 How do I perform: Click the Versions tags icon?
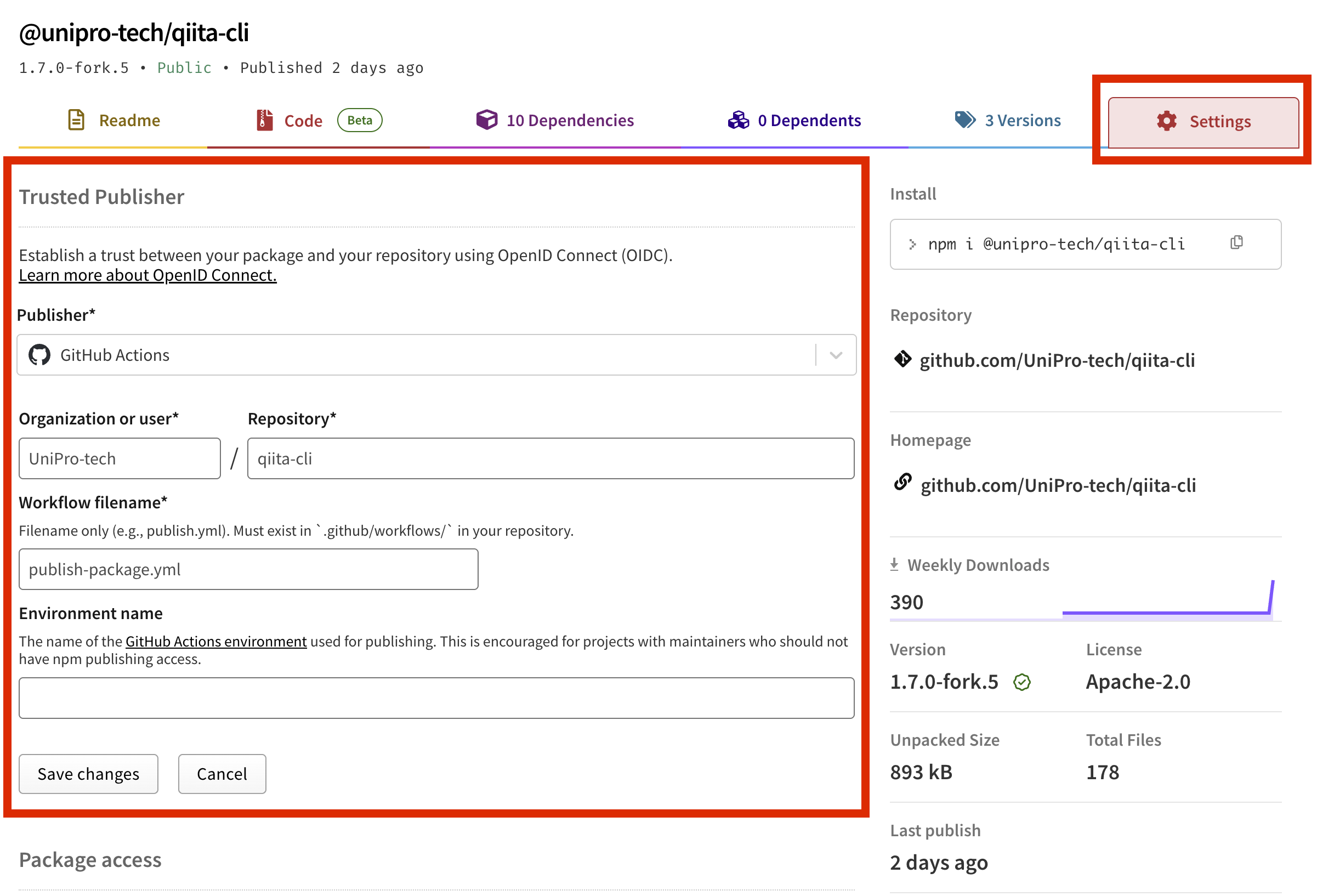coord(964,120)
